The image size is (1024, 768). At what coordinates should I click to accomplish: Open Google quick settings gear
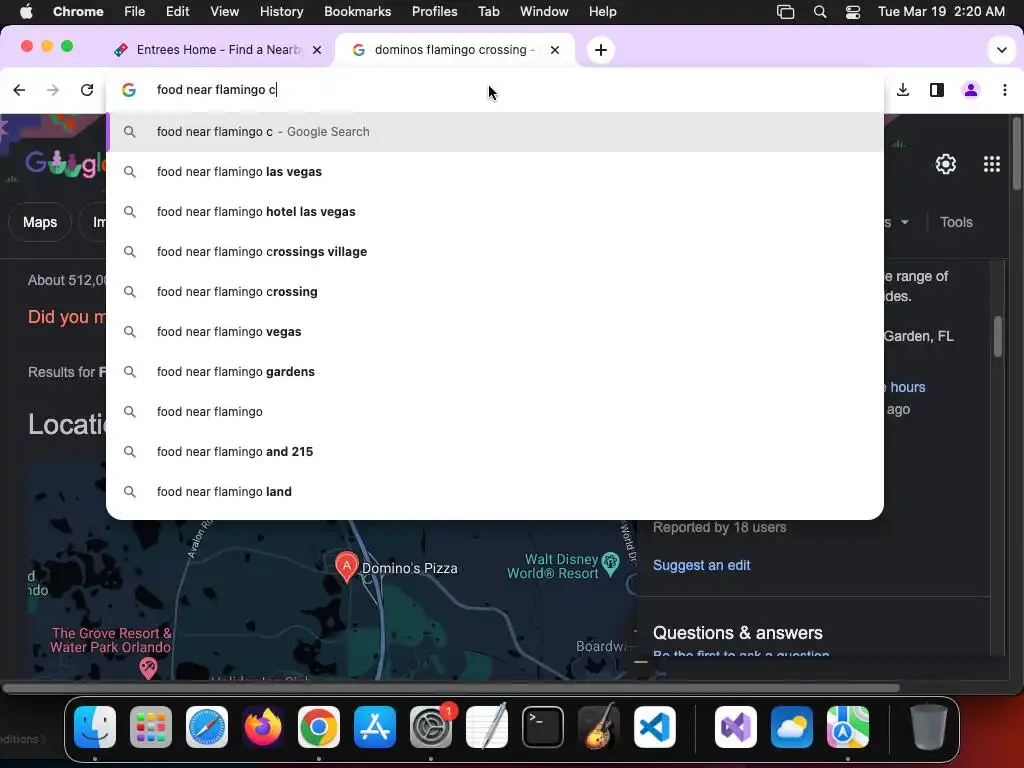coord(945,164)
